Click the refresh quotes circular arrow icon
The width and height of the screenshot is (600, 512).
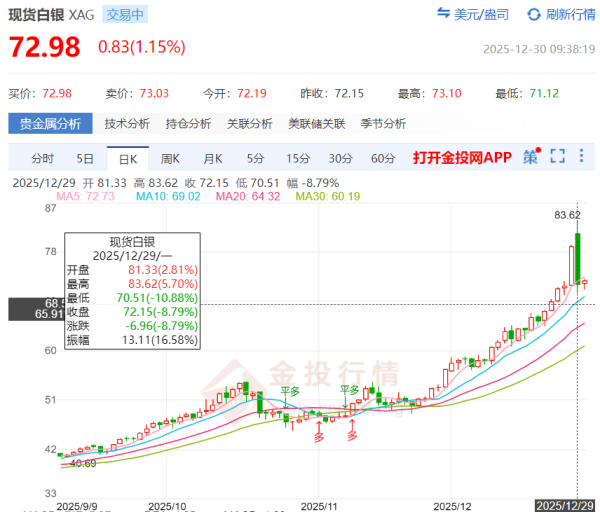(x=534, y=15)
